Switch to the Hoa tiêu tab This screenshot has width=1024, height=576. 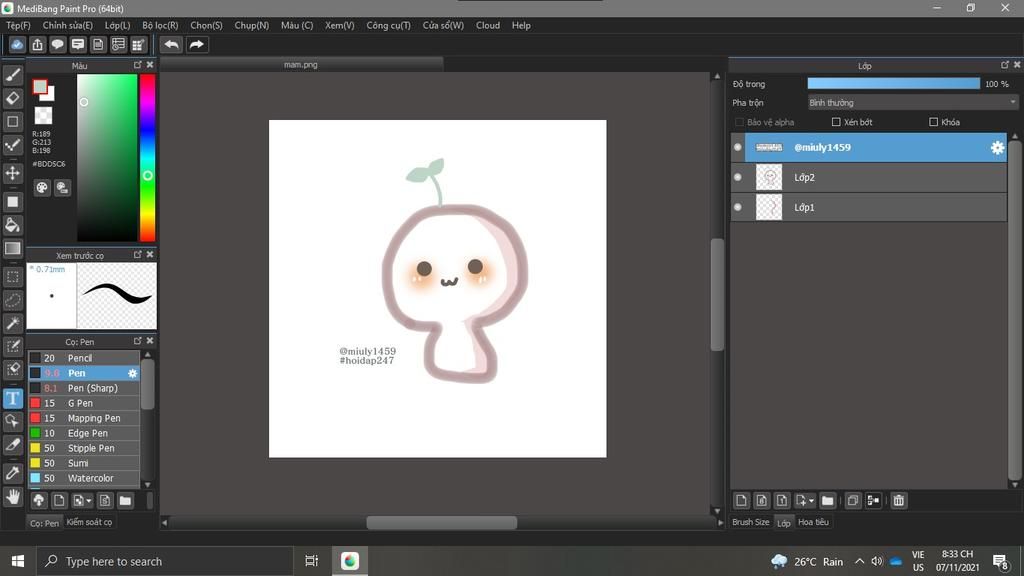coord(813,522)
